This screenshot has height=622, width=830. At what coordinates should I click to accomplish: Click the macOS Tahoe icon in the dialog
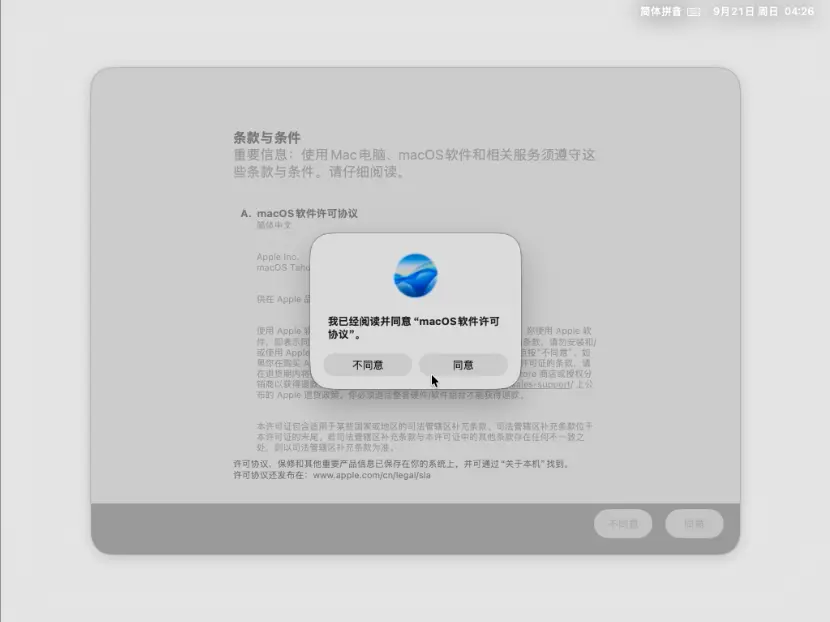coord(416,275)
